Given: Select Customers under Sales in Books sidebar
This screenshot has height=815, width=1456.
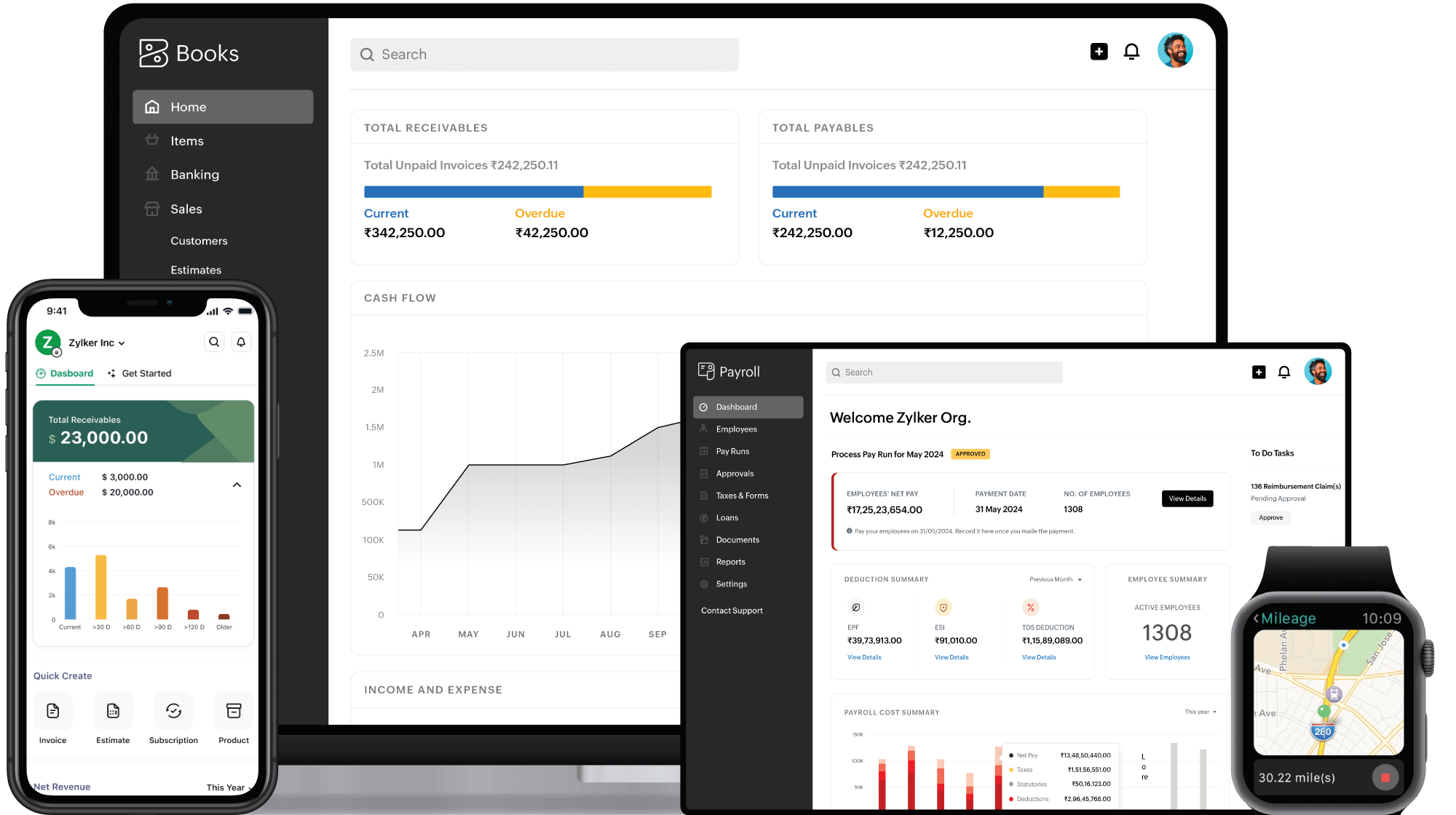Looking at the screenshot, I should click(x=199, y=241).
